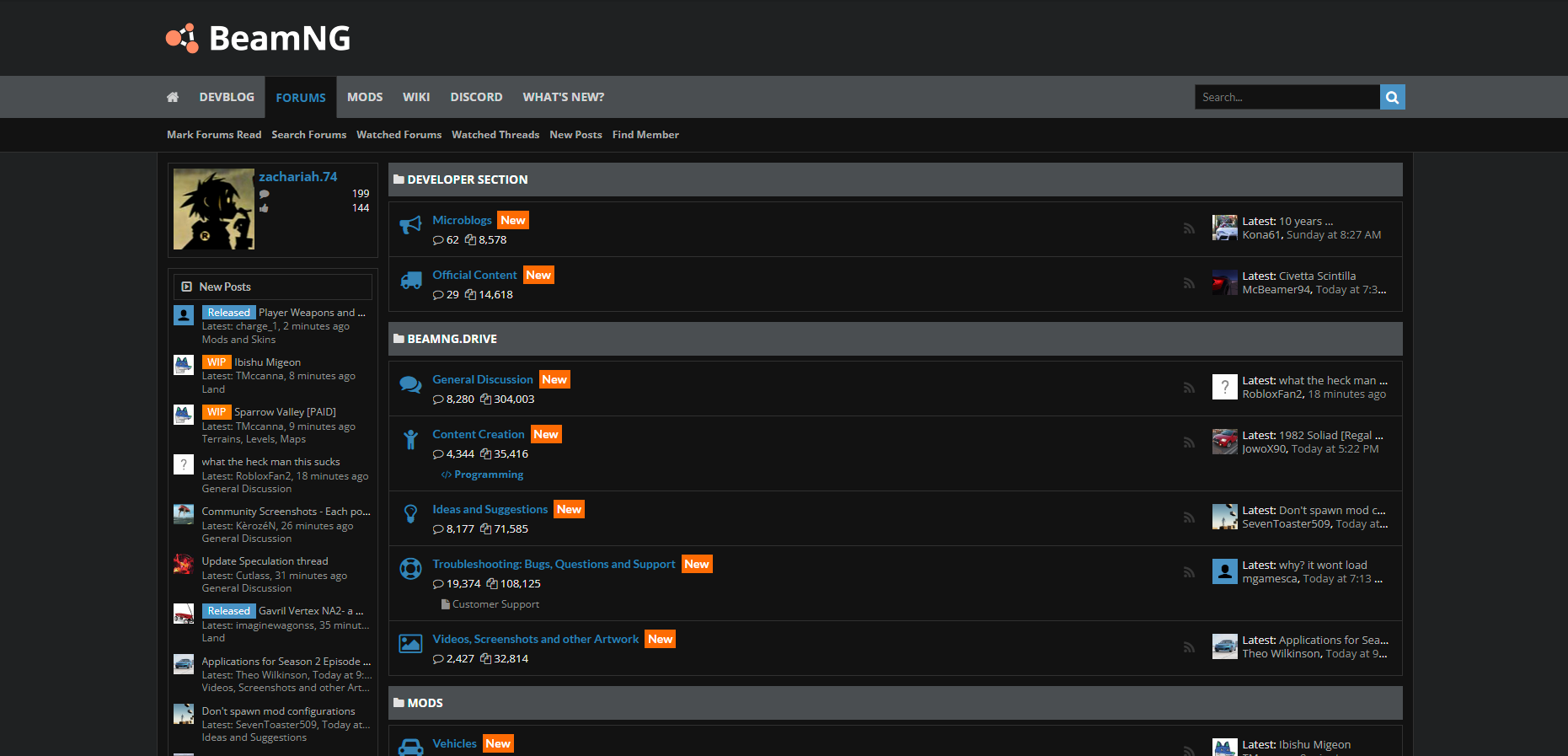
Task: Click the Official Content truck icon
Action: point(410,281)
